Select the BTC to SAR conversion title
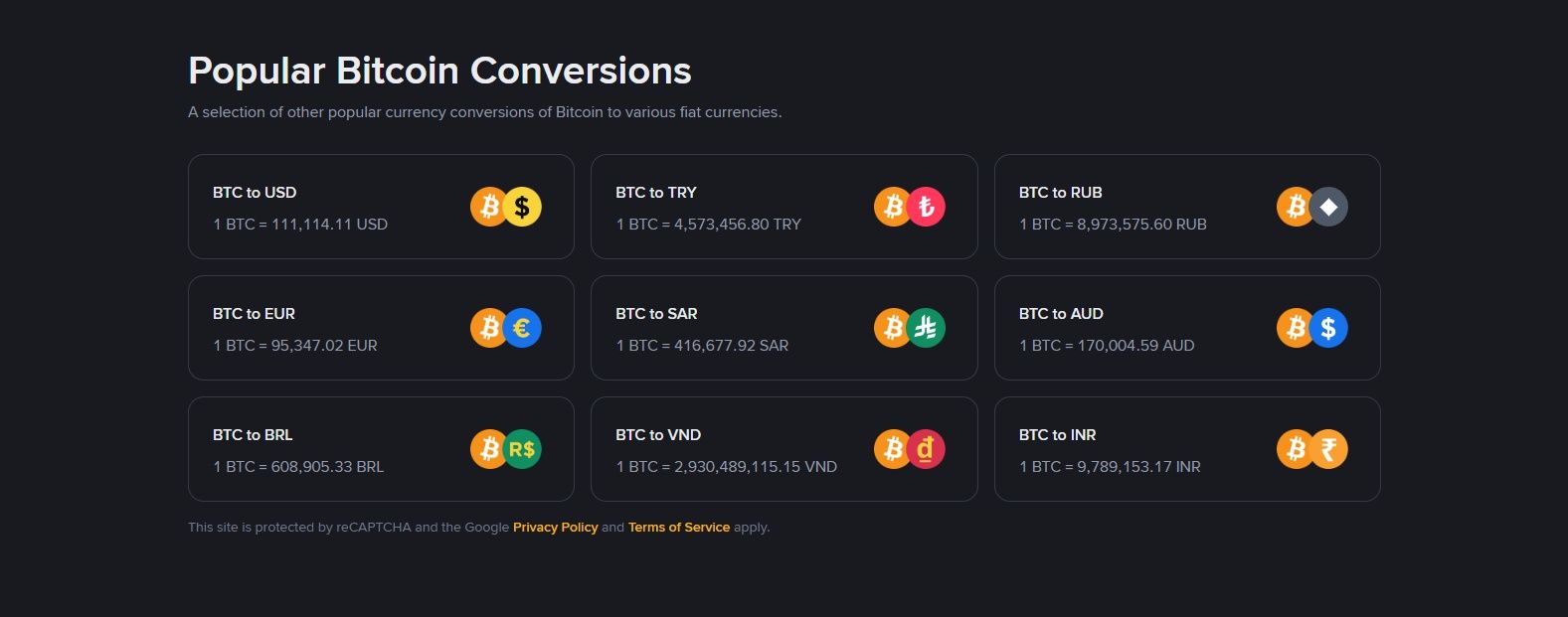Viewport: 1568px width, 617px height. pos(656,314)
